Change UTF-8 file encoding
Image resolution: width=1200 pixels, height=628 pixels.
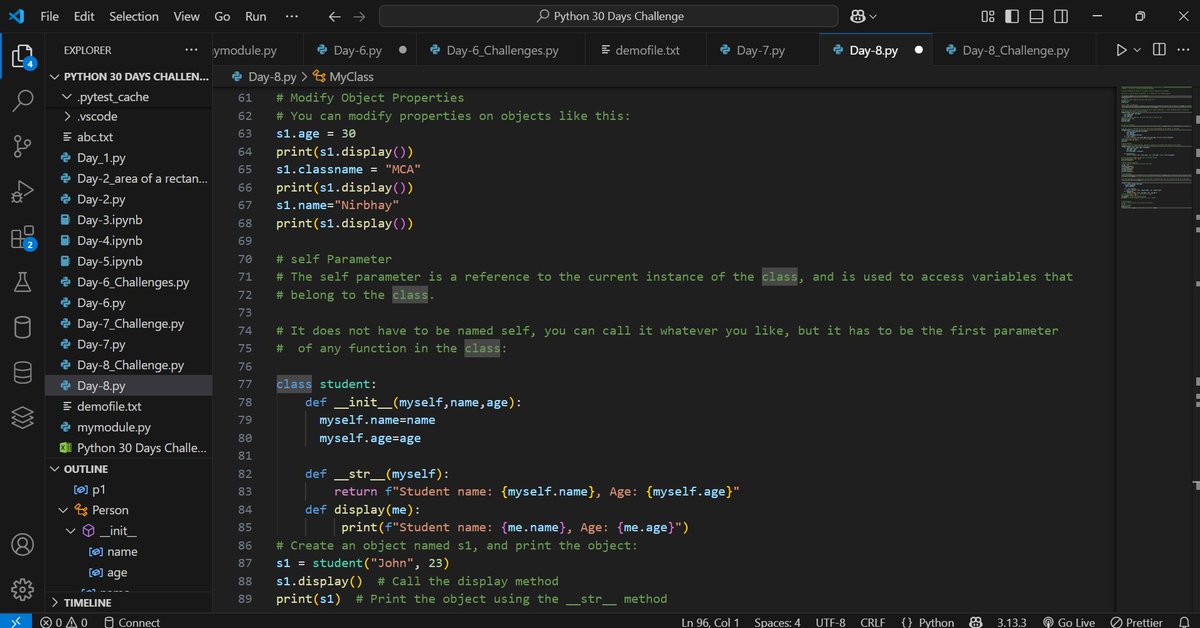(829, 622)
